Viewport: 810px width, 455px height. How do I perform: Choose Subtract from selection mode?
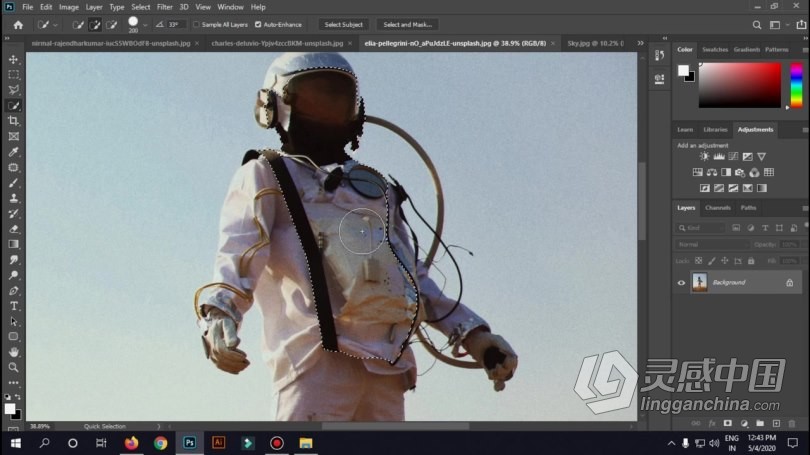coord(111,25)
